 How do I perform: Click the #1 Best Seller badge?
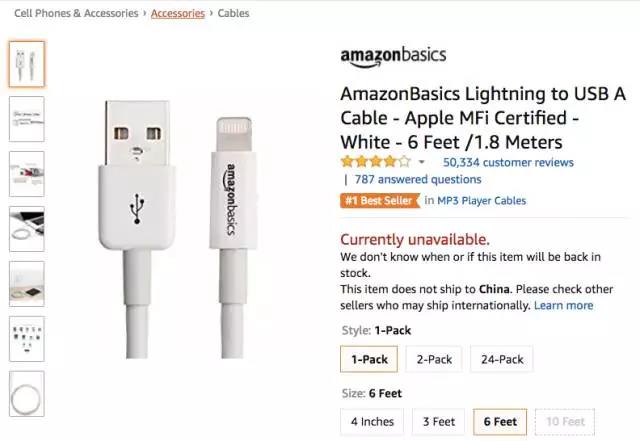tap(378, 200)
